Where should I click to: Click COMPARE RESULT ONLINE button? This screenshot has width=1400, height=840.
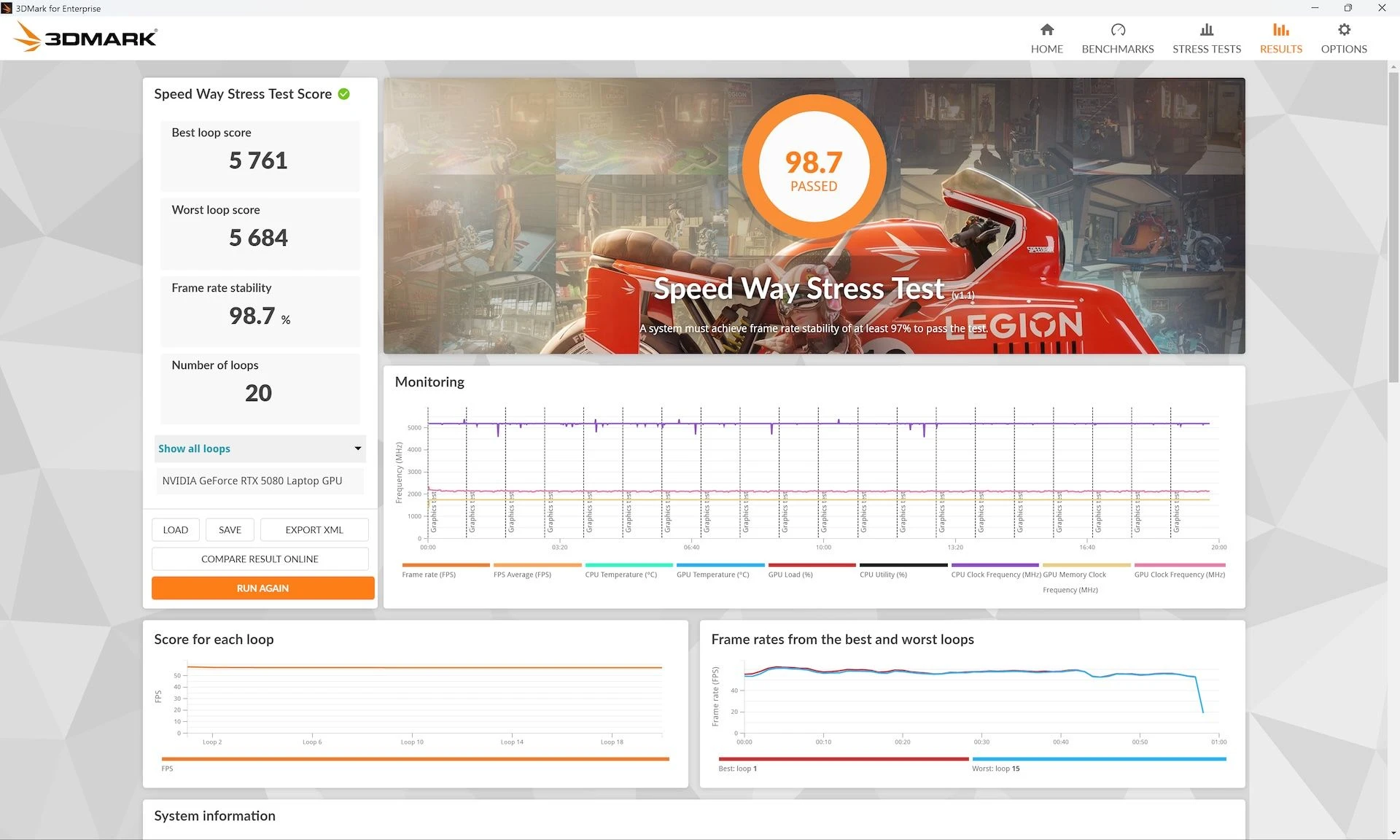260,559
